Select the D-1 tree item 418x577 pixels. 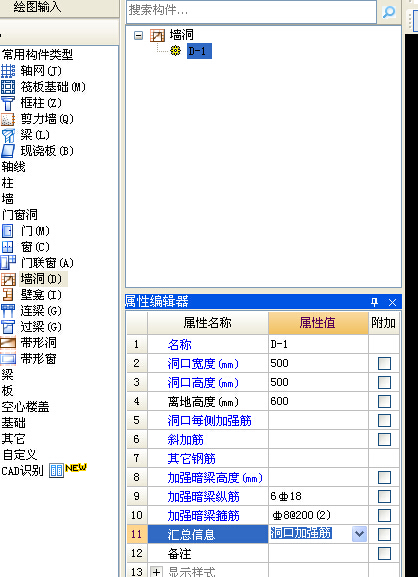coord(199,51)
